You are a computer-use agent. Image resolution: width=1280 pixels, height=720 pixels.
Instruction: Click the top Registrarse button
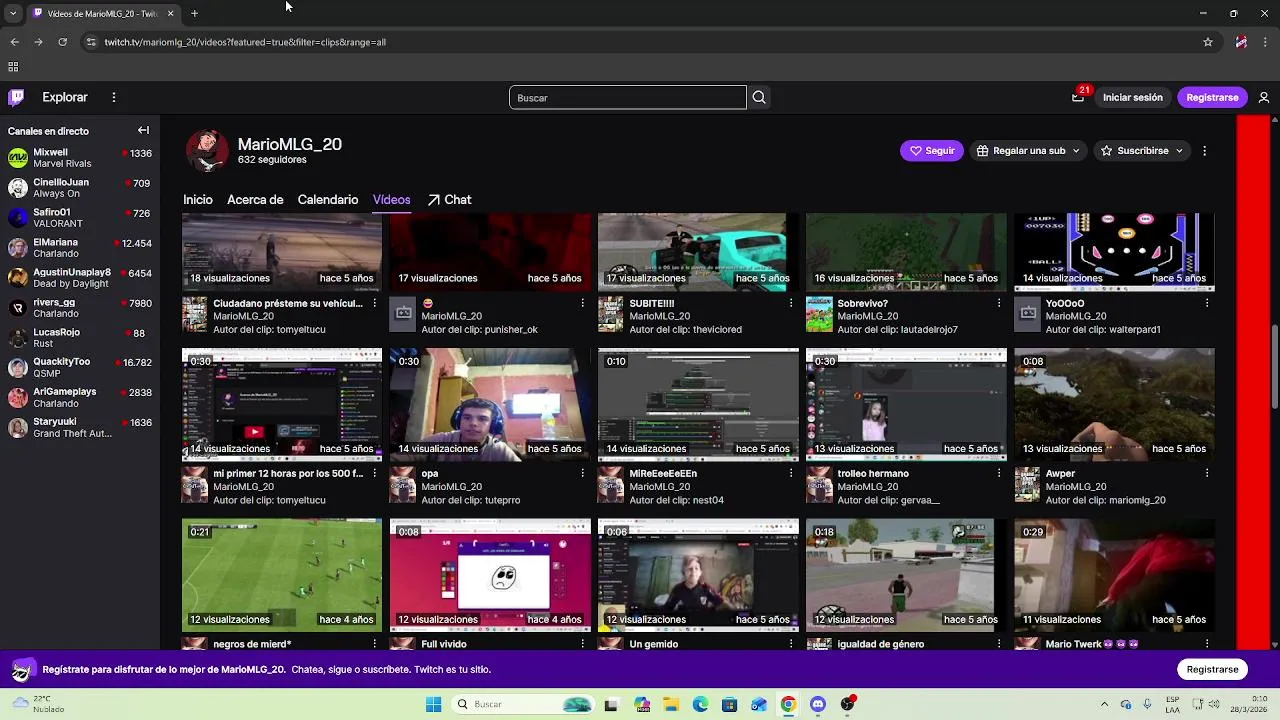pos(1212,97)
